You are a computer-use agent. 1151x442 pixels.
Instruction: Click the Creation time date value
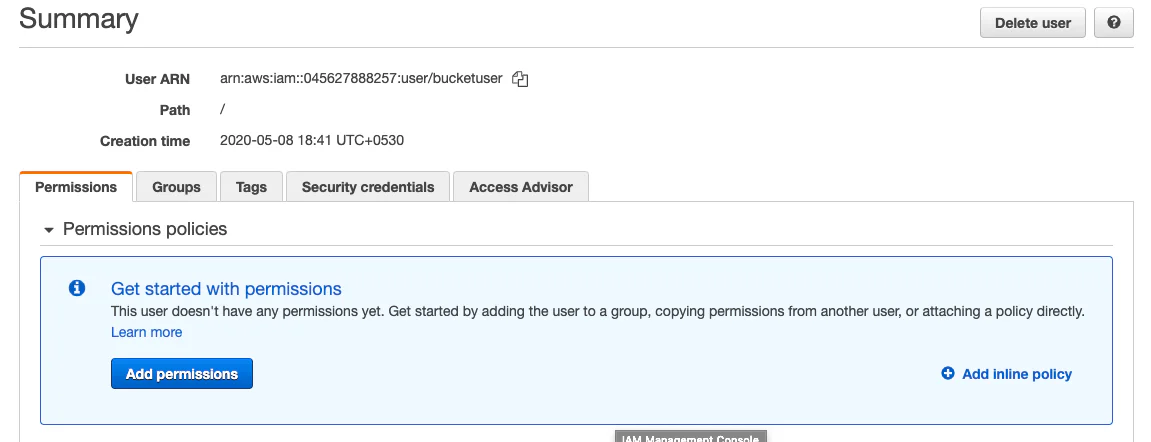coord(312,140)
